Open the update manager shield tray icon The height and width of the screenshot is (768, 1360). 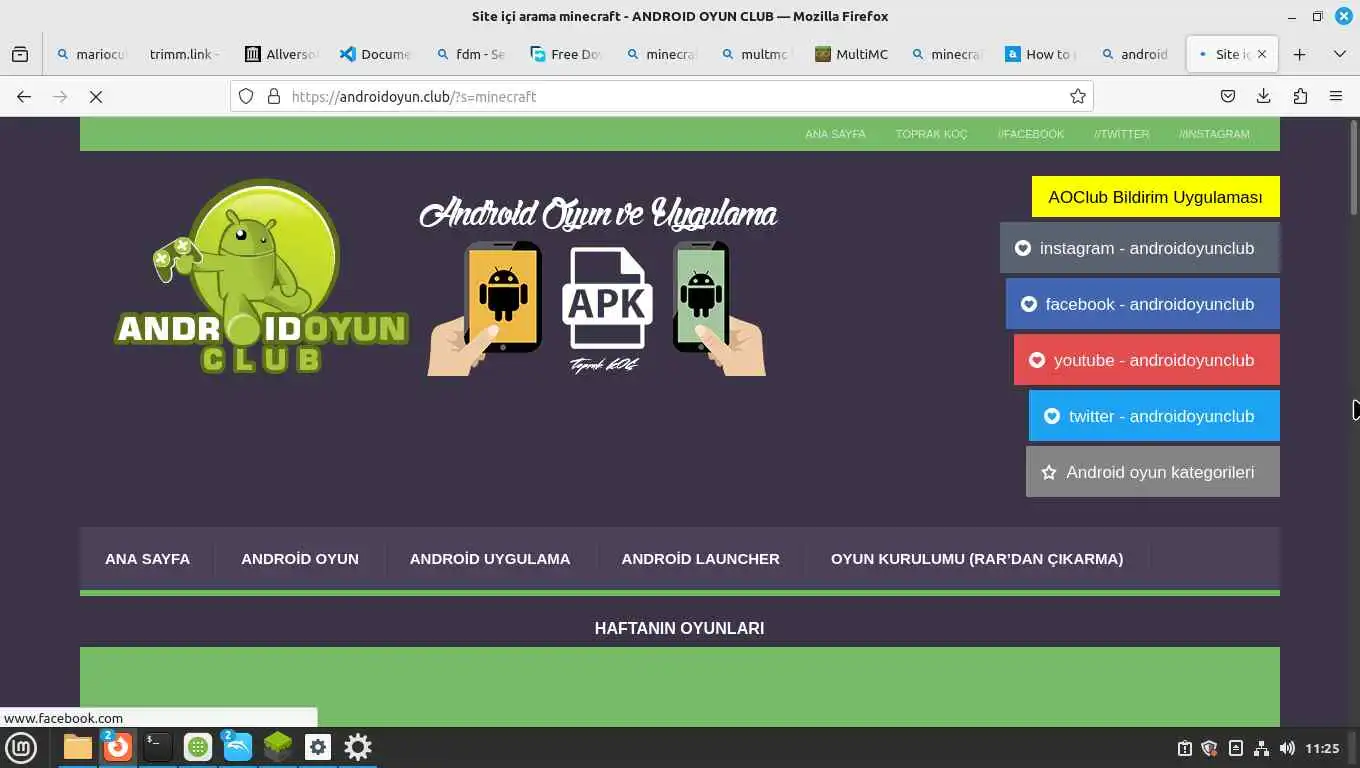tap(1209, 748)
